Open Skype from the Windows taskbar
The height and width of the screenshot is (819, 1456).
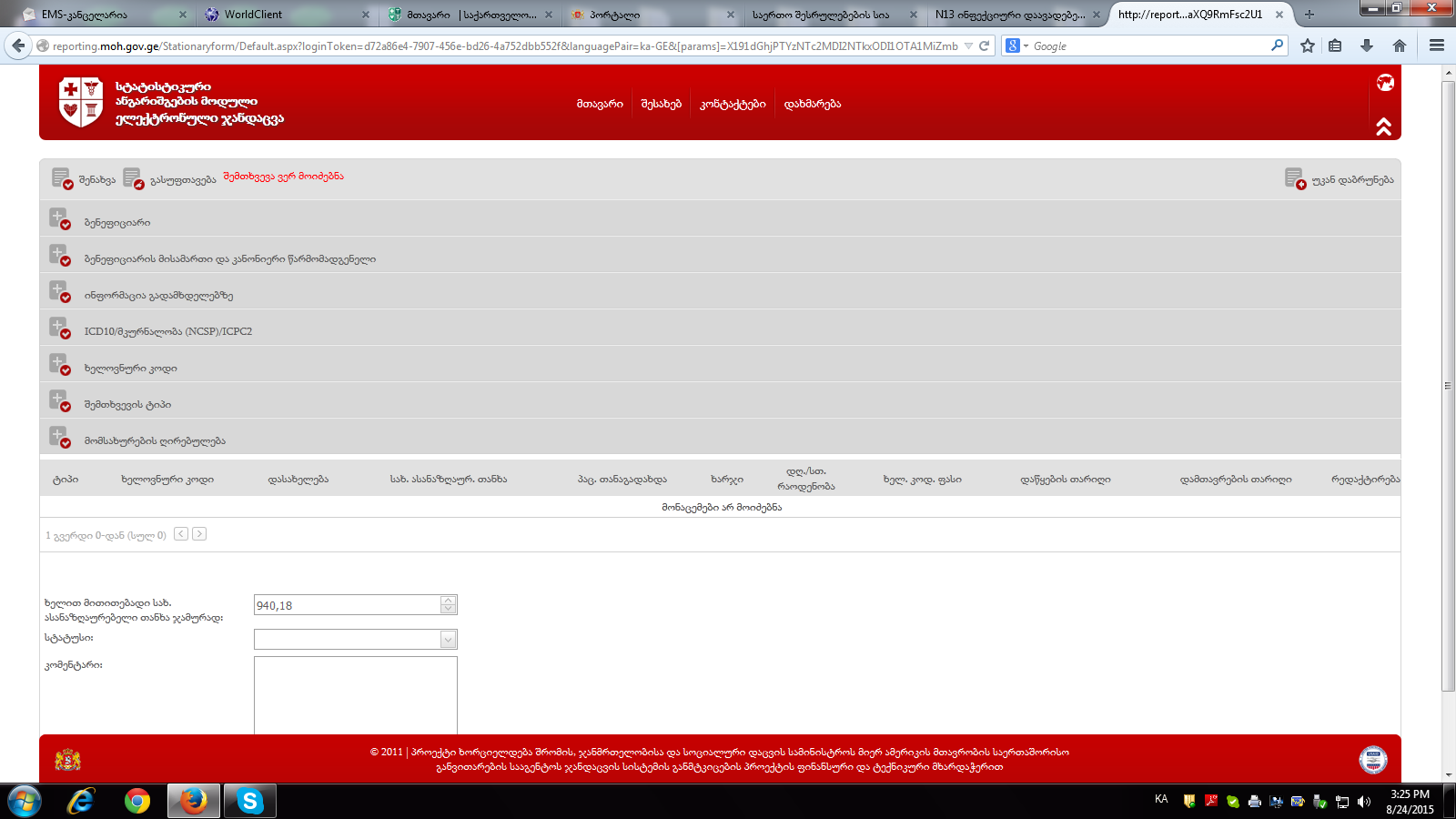coord(249,801)
